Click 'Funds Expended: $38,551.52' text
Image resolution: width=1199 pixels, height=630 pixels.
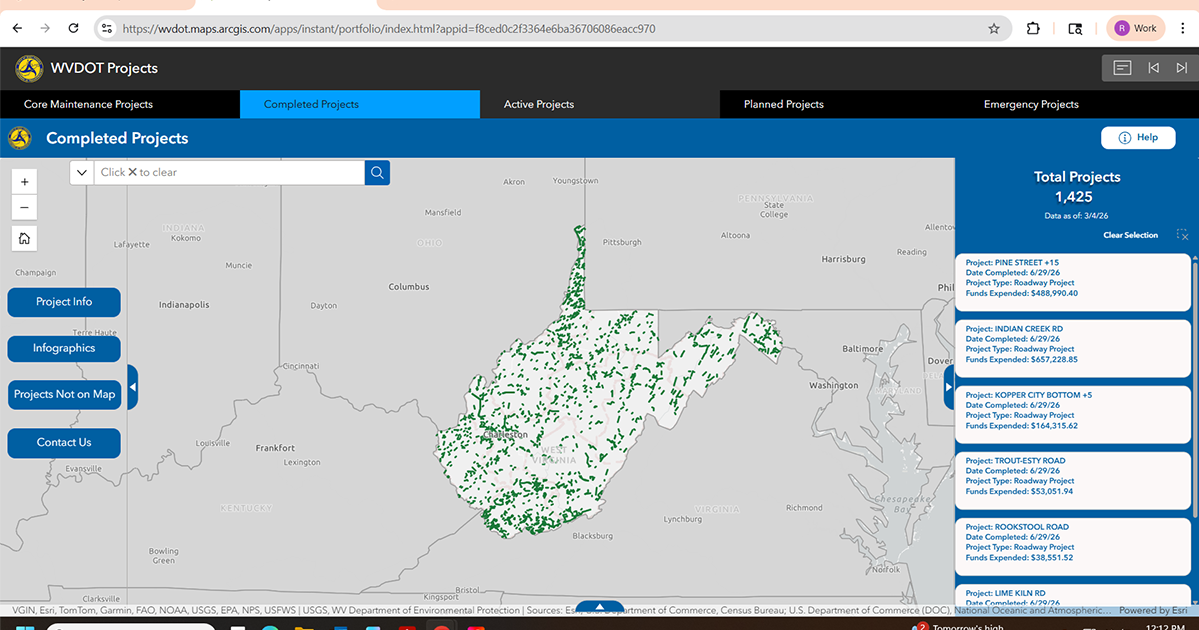pos(1019,558)
